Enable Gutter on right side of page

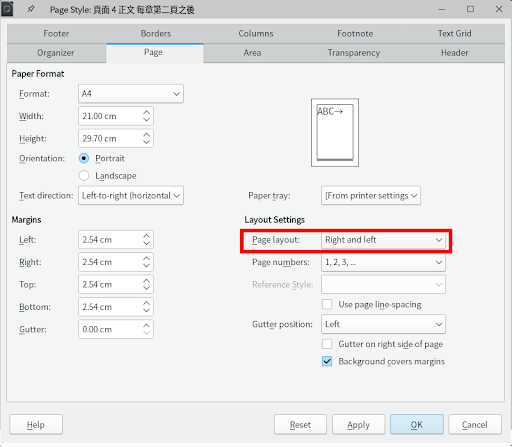coord(327,344)
